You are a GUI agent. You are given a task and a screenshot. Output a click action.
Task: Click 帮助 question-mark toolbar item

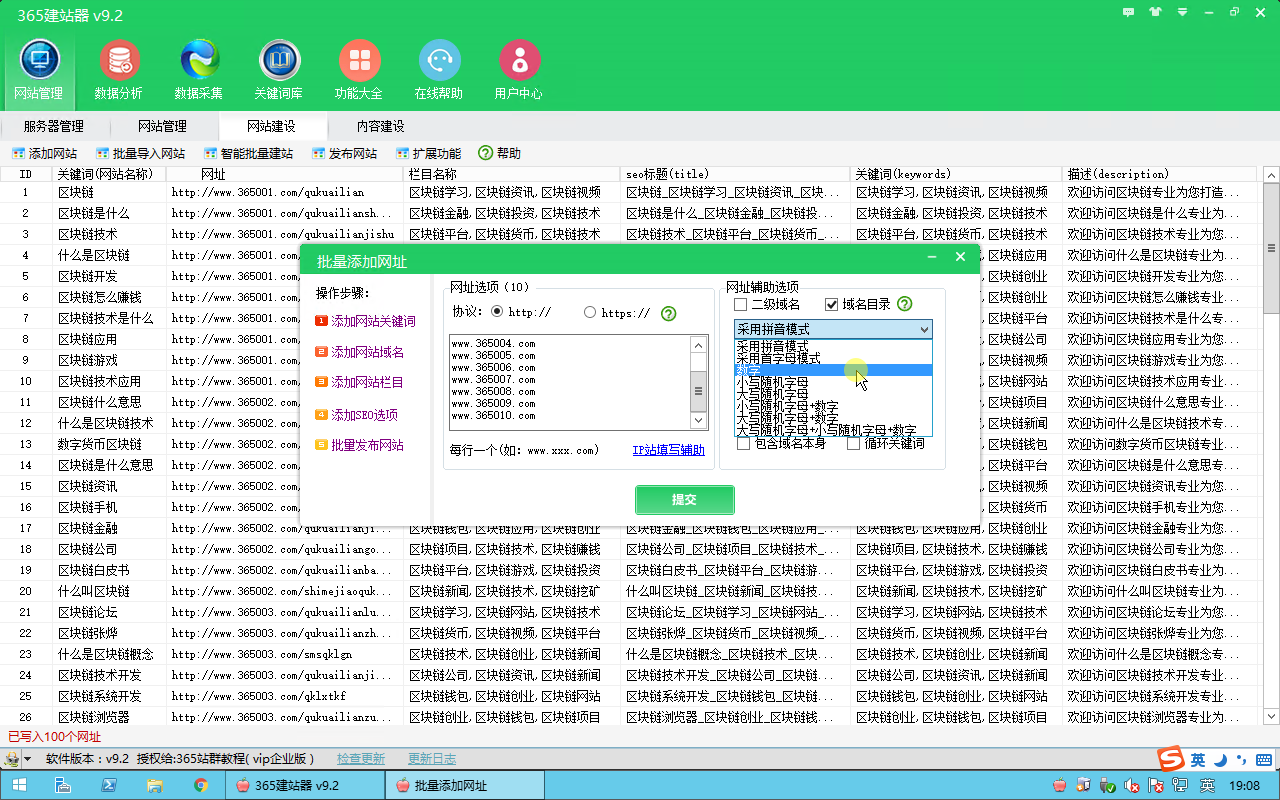pos(499,153)
